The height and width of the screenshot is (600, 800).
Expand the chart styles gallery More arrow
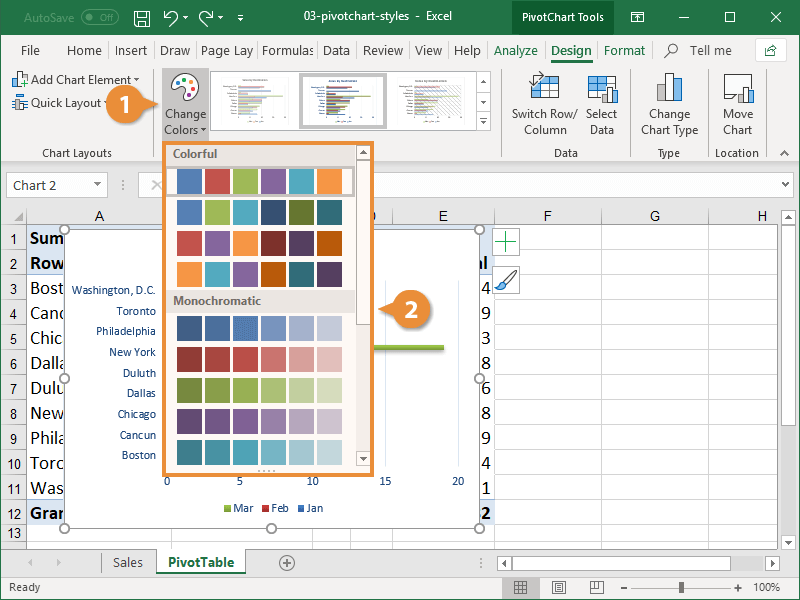(483, 122)
